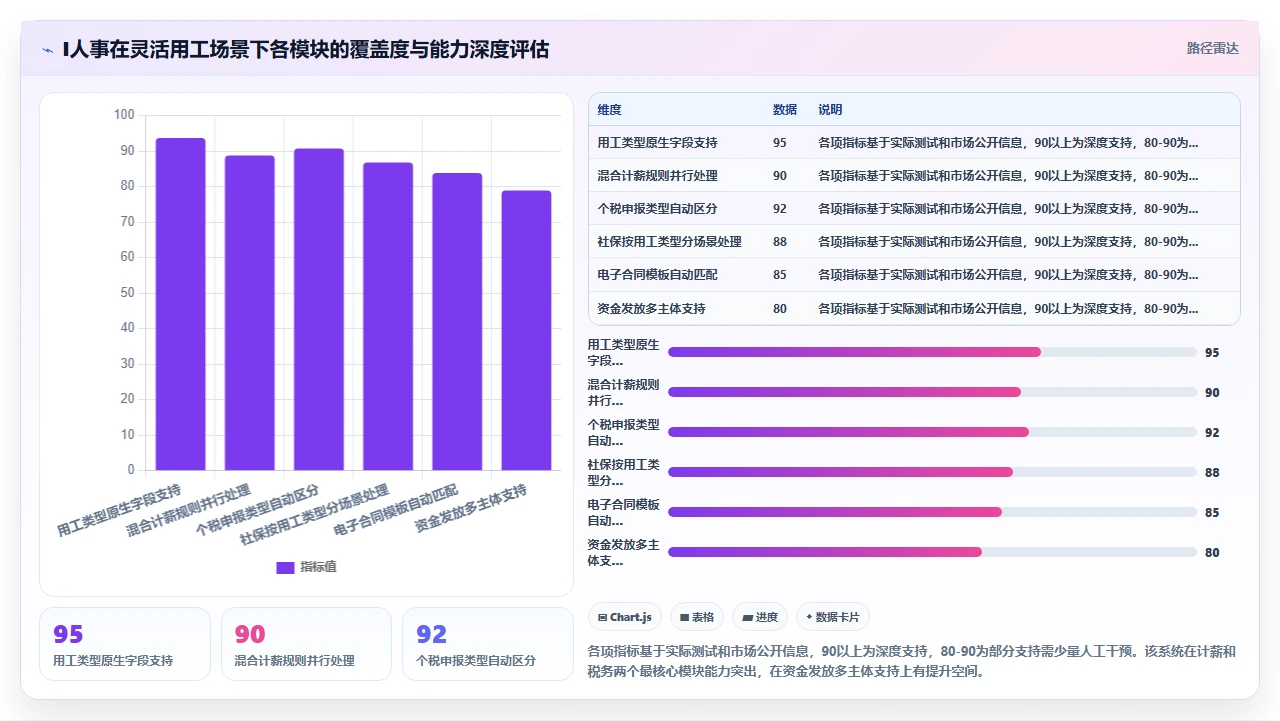
Task: Select table row 个税申报类型自动区分
Action: pos(914,209)
